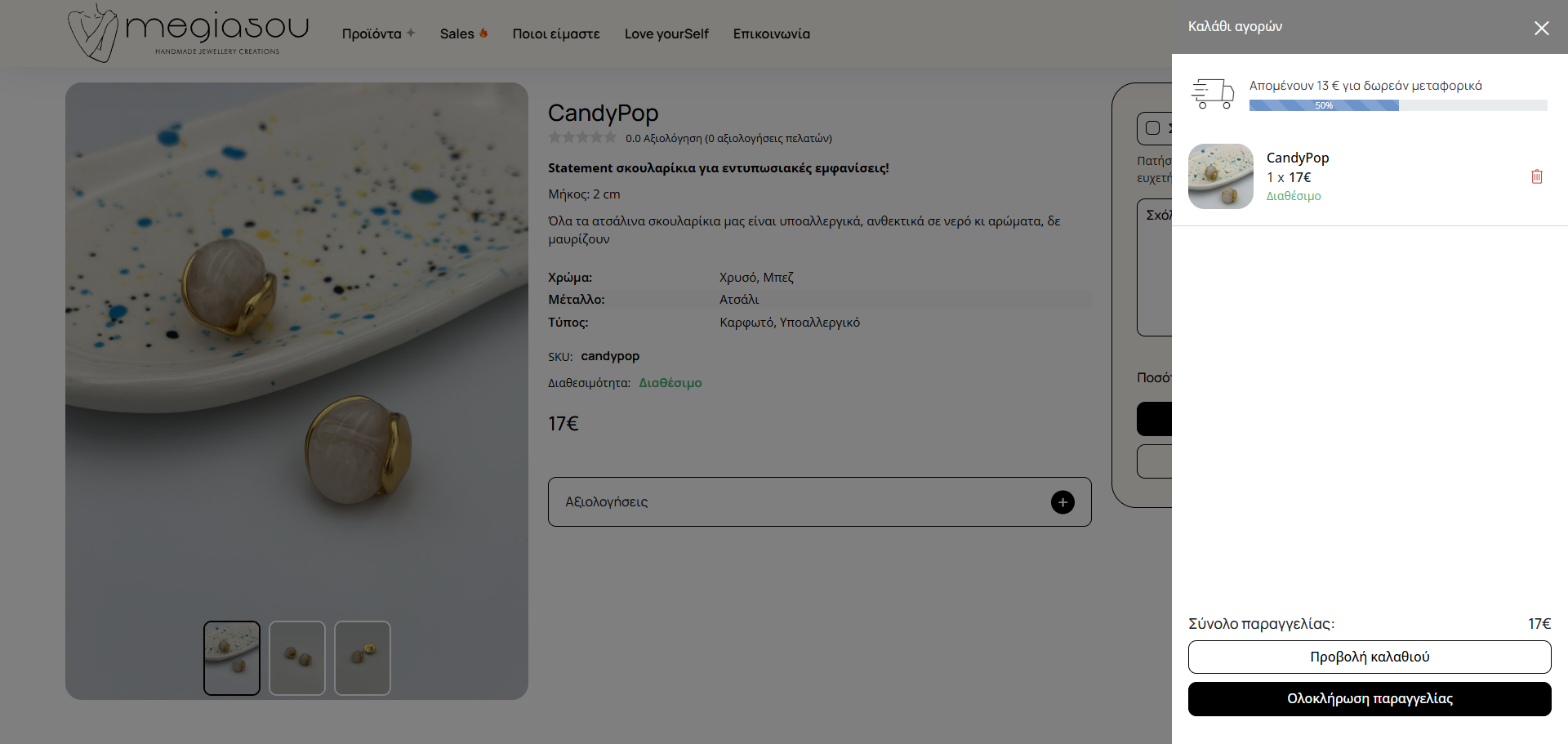Open the Επικοινωνία page

click(x=771, y=33)
